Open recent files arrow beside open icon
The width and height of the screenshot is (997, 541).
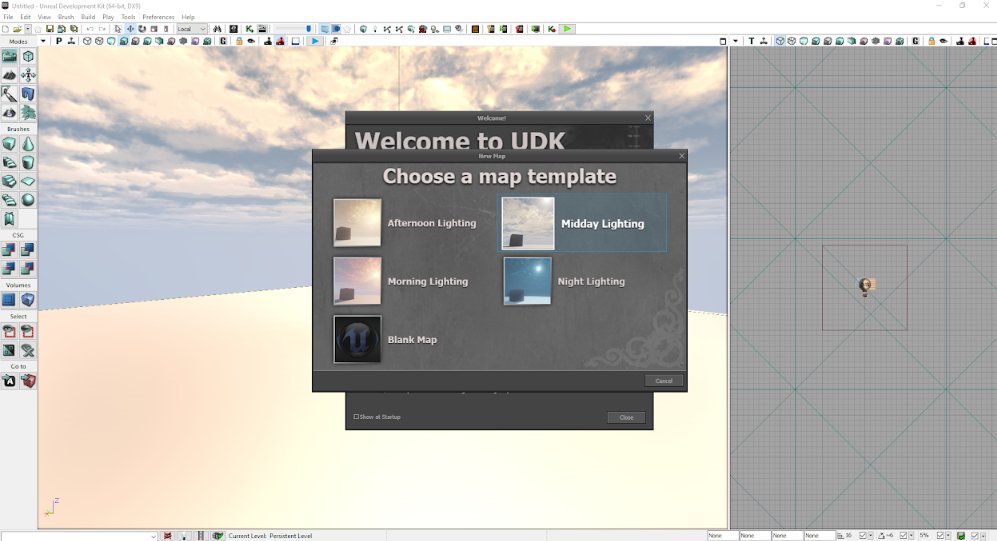pos(28,29)
